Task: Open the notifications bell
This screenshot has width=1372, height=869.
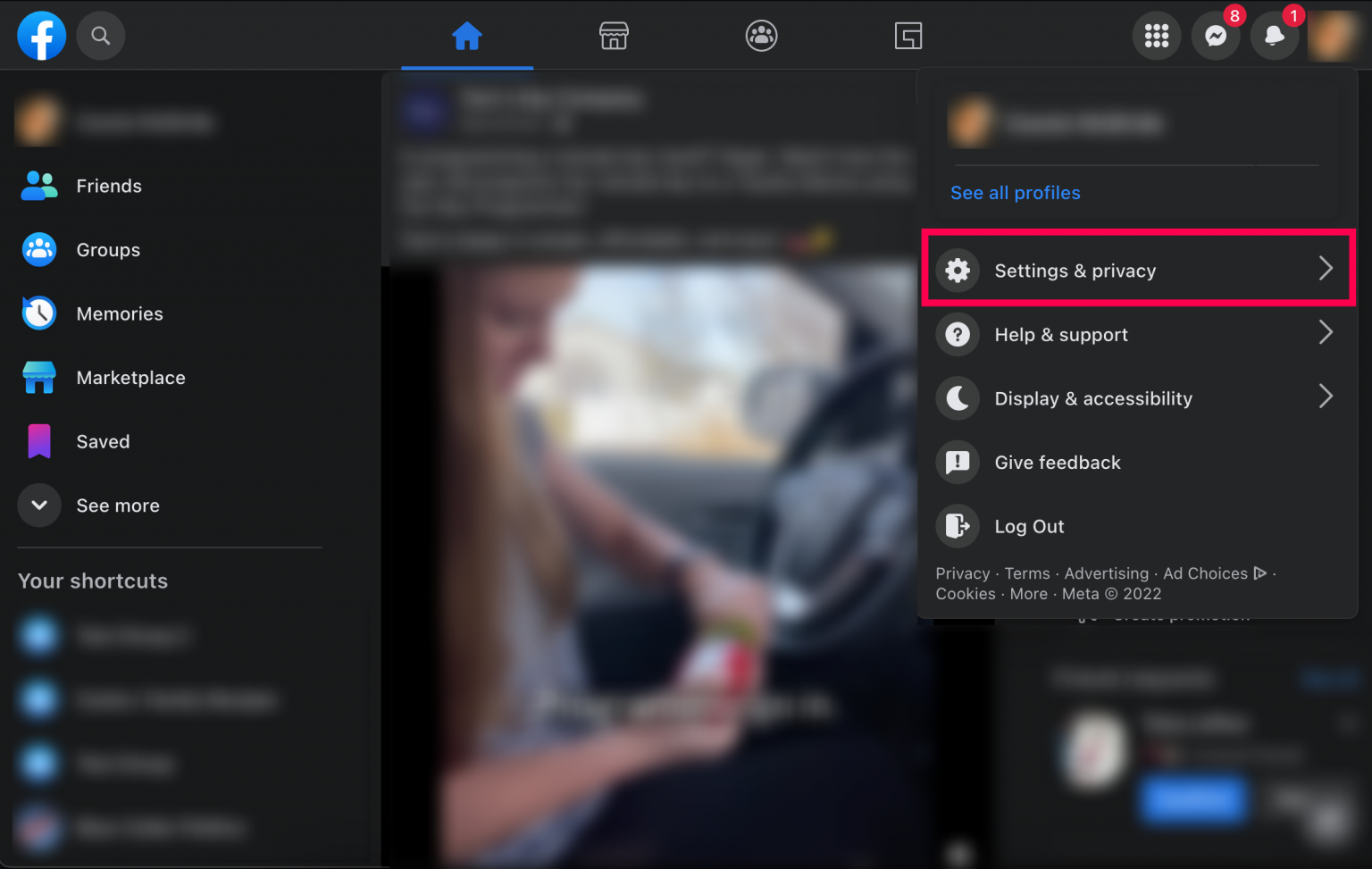Action: (x=1275, y=36)
